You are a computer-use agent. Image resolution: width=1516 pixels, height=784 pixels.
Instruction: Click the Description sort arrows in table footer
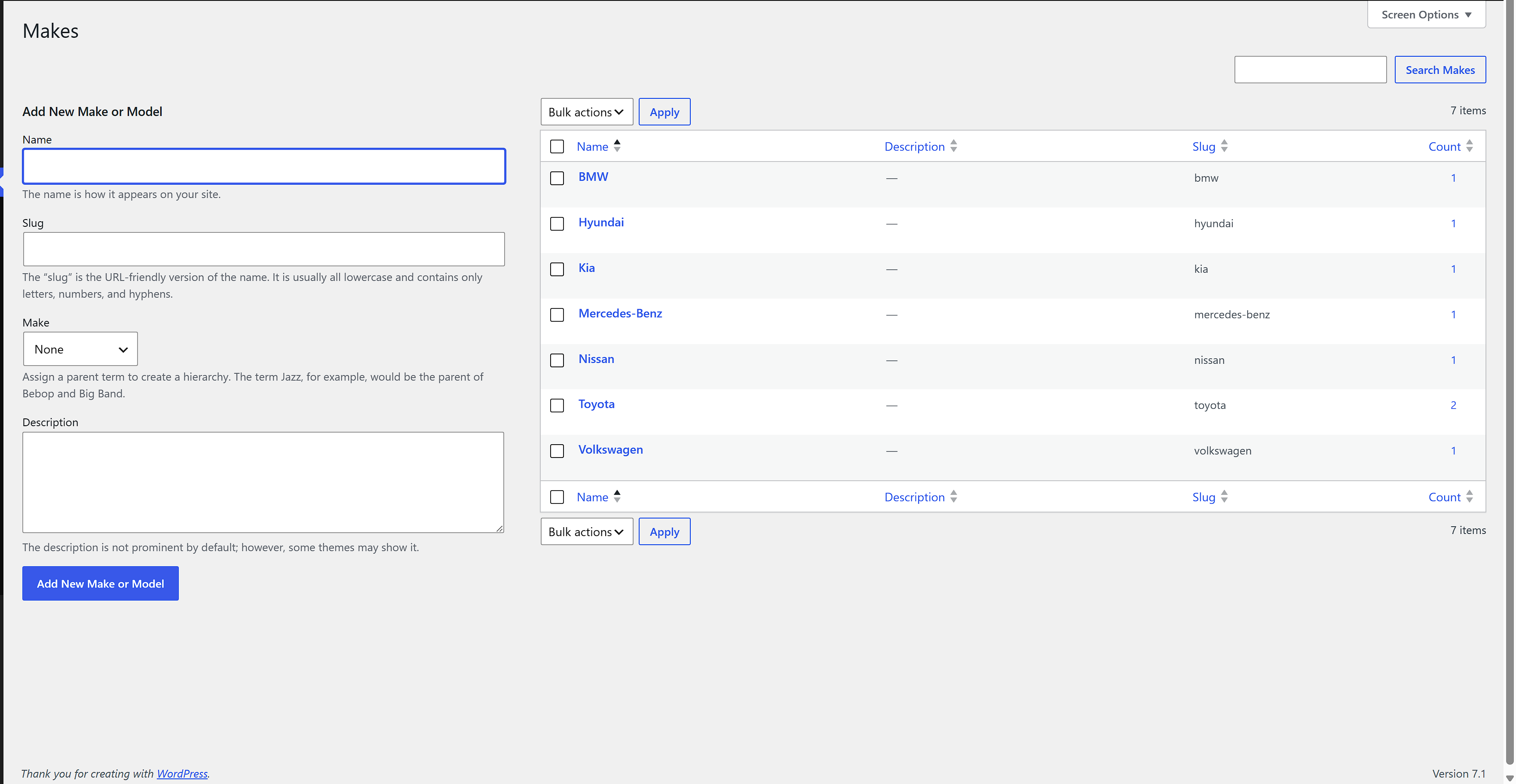point(953,497)
